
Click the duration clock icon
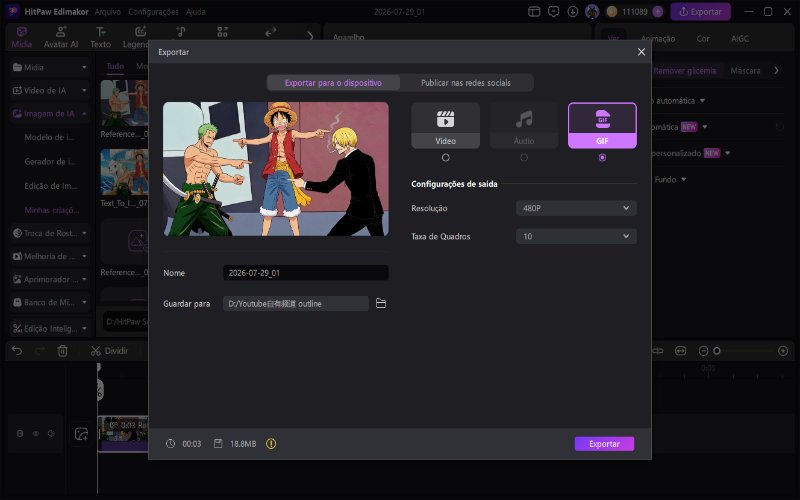[170, 444]
